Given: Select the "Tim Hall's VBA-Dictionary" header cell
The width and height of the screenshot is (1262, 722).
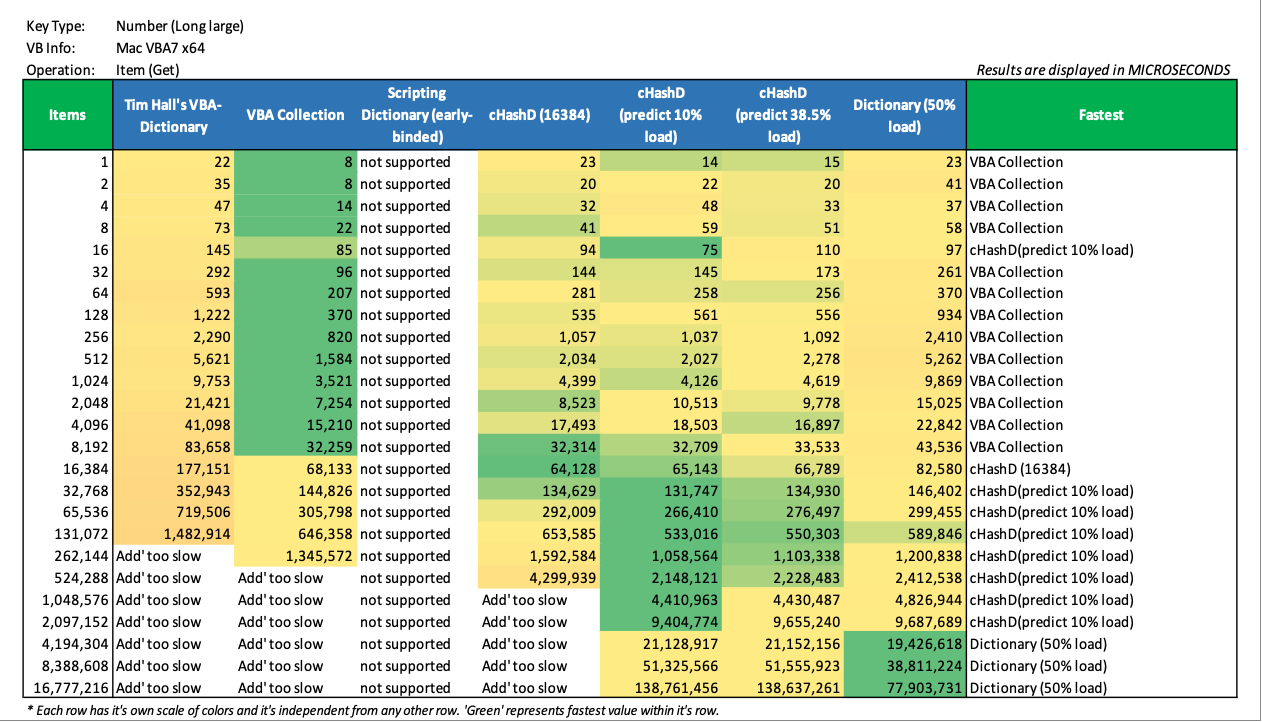Looking at the screenshot, I should (x=173, y=115).
